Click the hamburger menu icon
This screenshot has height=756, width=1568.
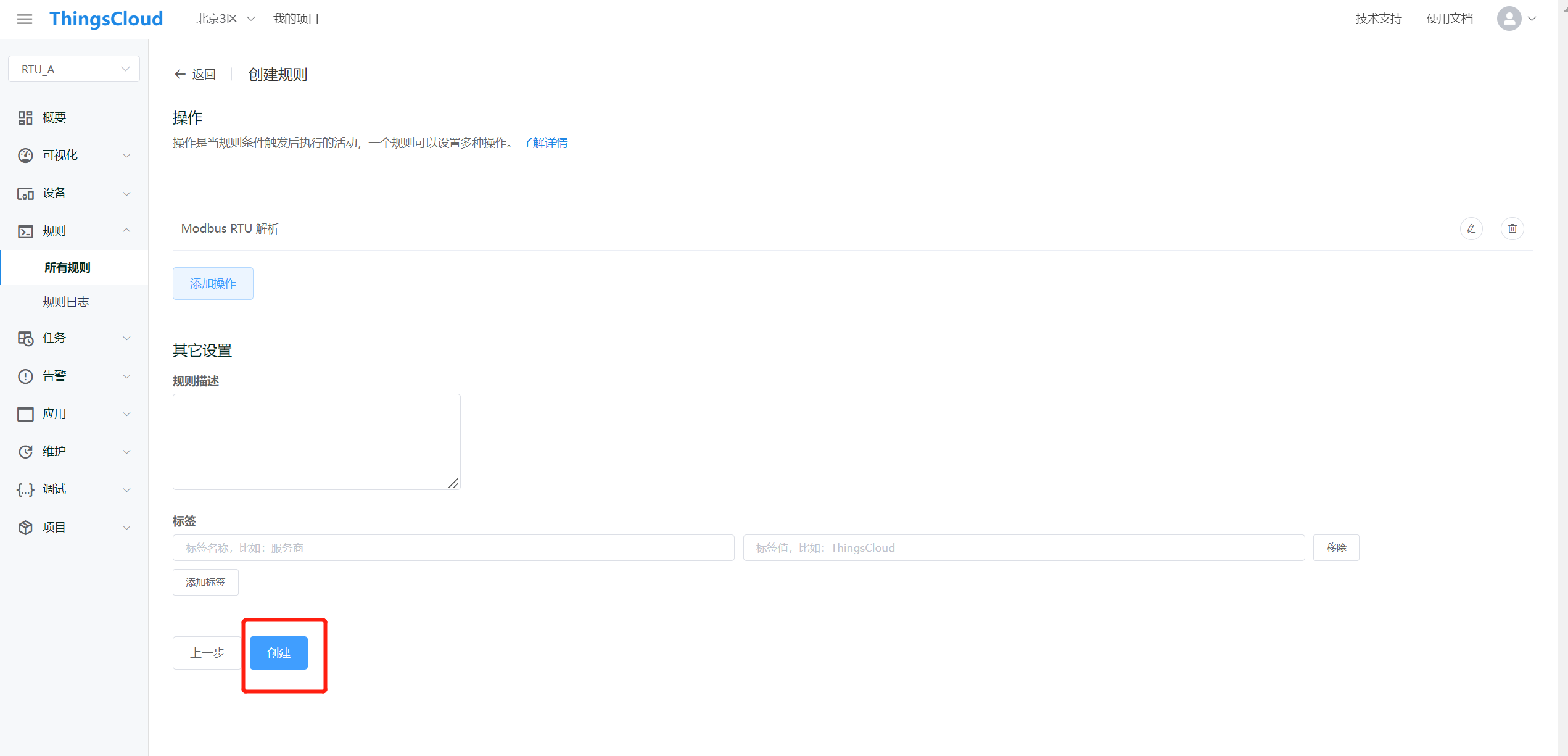click(x=25, y=19)
